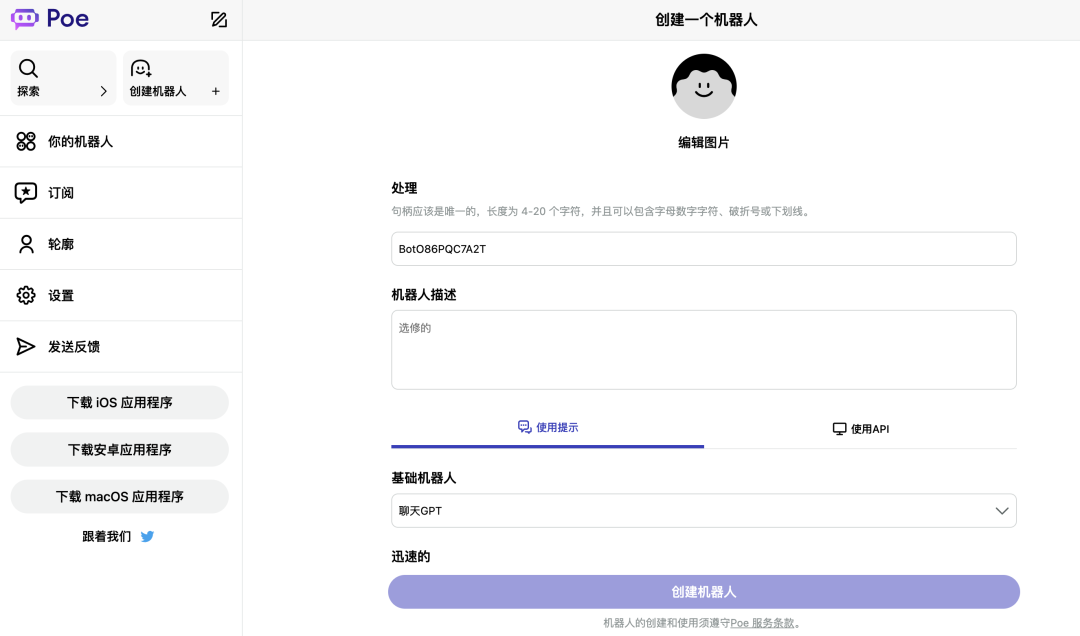This screenshot has width=1080, height=636.
Task: Click the 基础机器人 section label
Action: 424,478
